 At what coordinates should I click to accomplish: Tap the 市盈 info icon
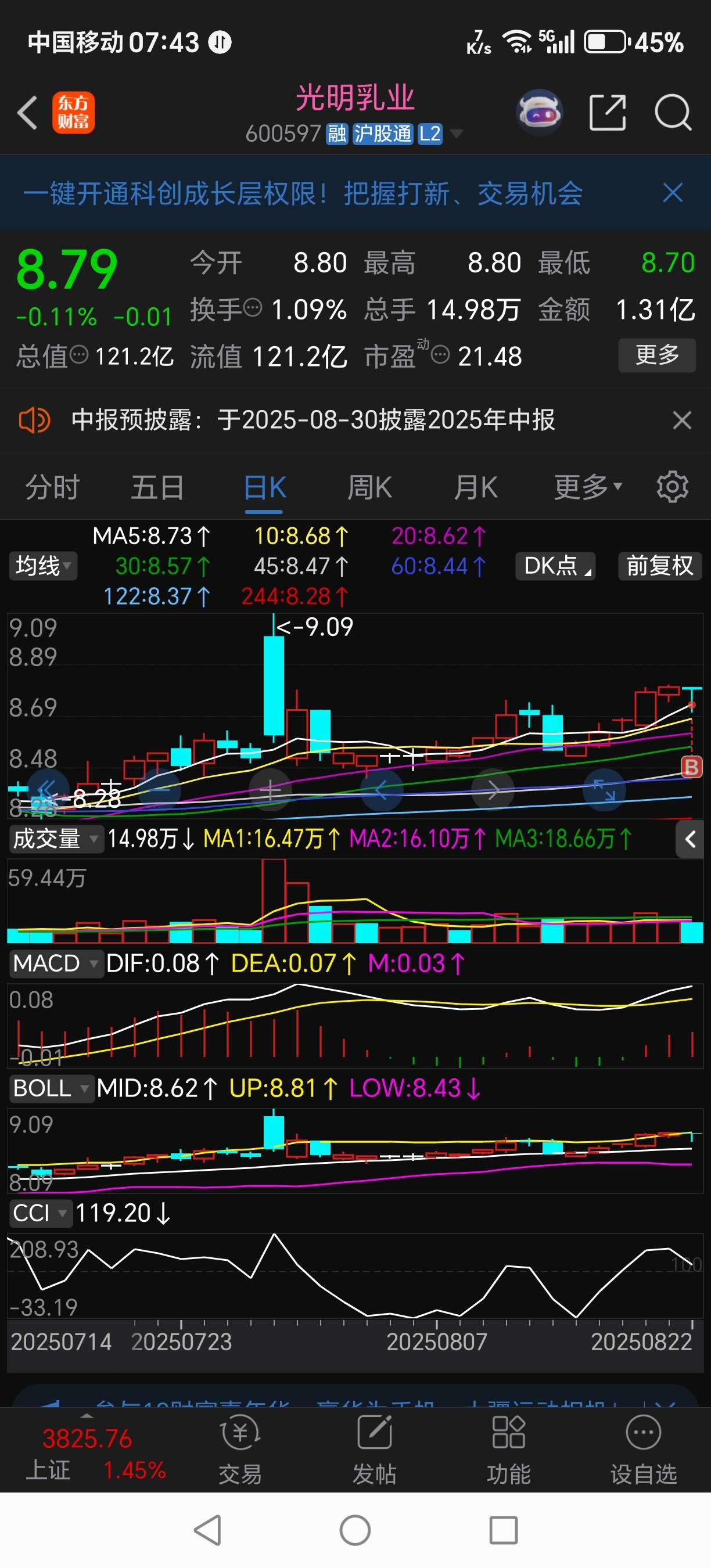tap(440, 354)
